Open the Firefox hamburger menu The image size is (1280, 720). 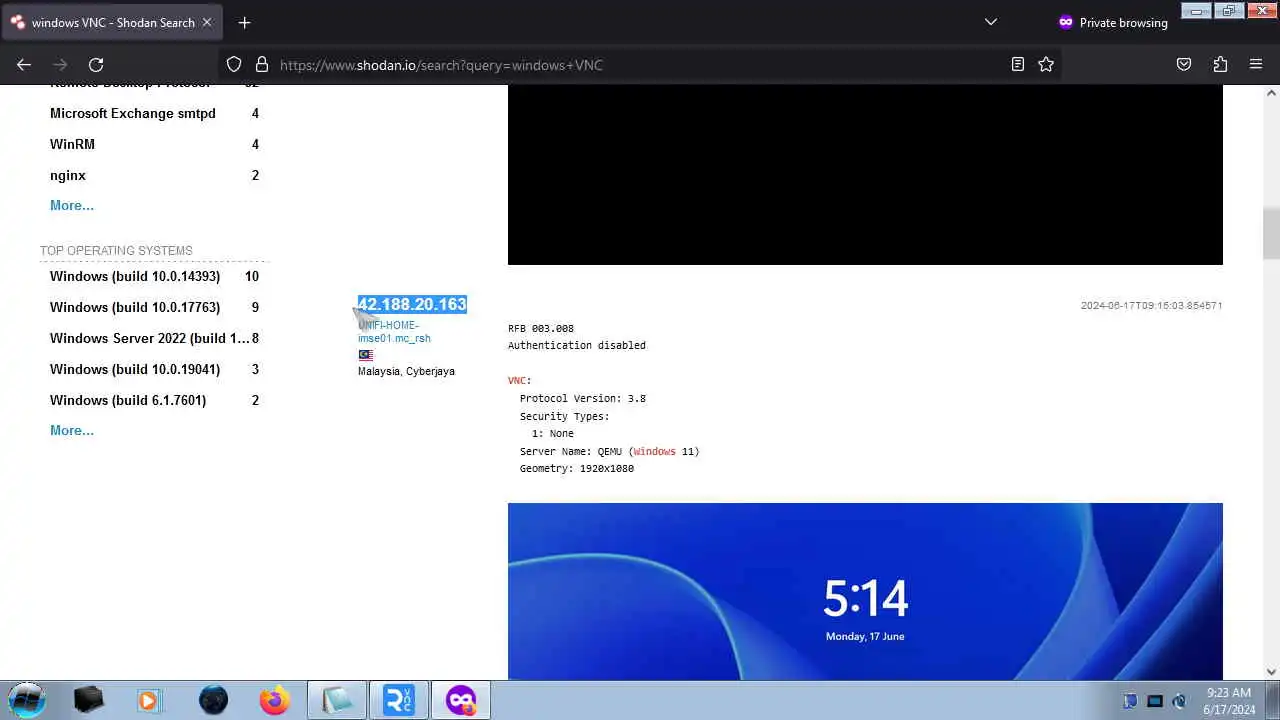click(1256, 64)
